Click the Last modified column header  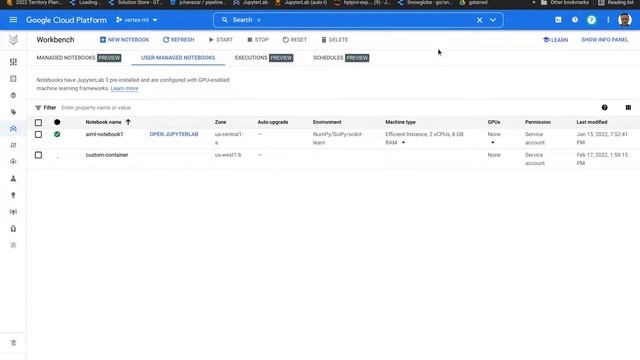592,122
